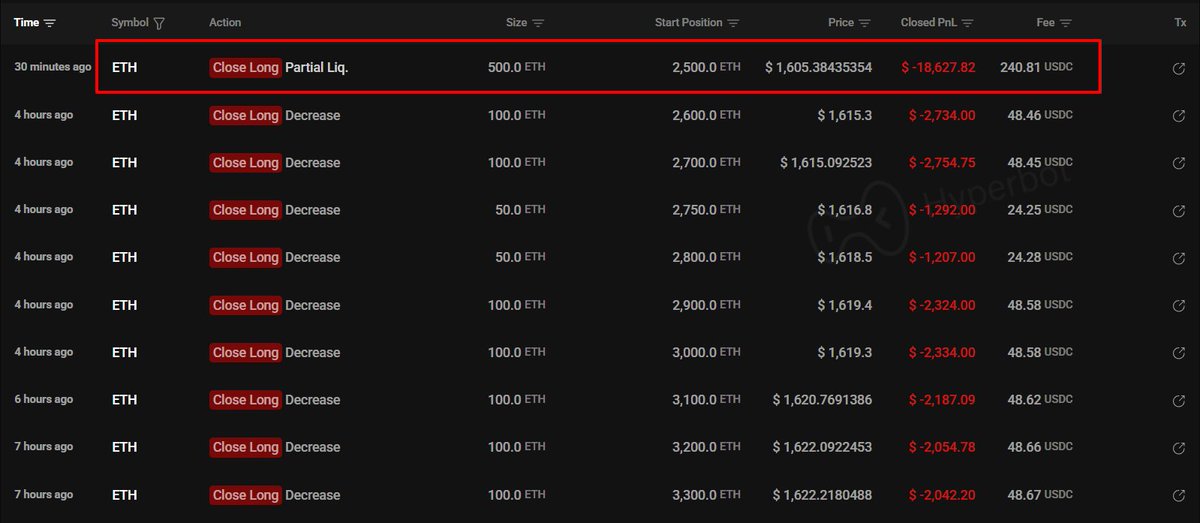
Task: Click the 48.67 USDC fee
Action: click(x=1041, y=495)
